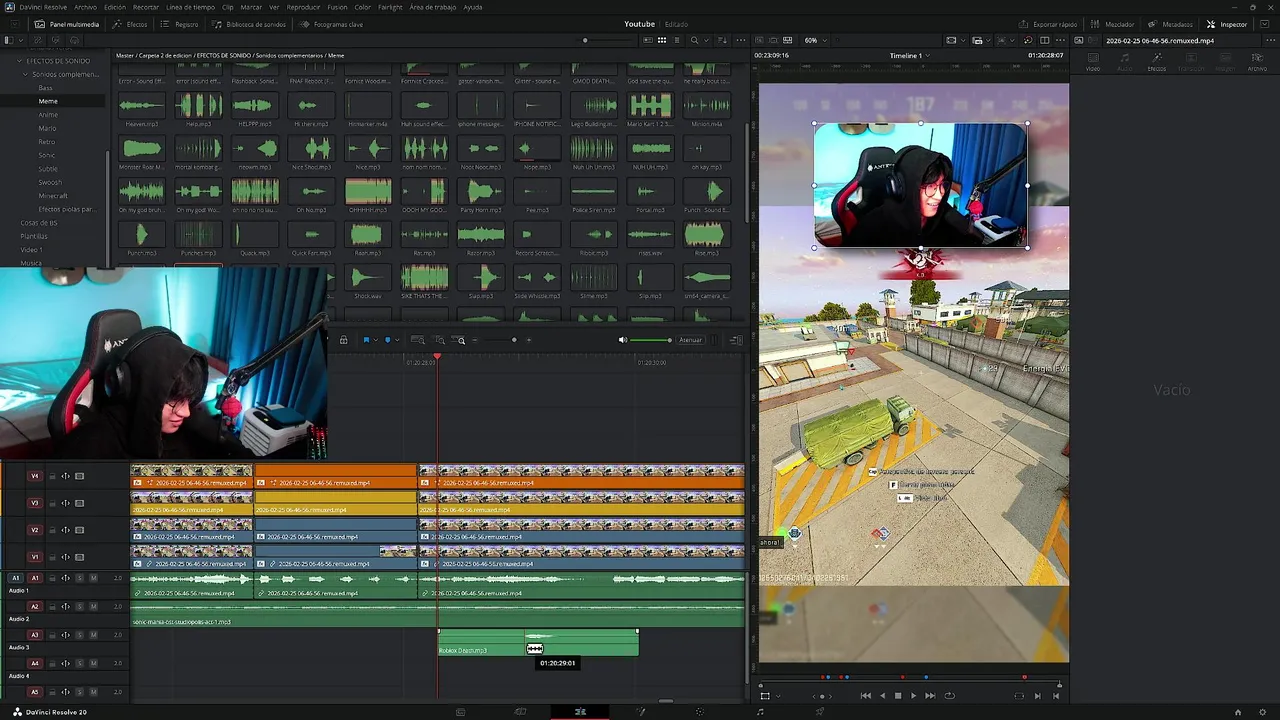Disable the V3 video track

pyautogui.click(x=79, y=503)
